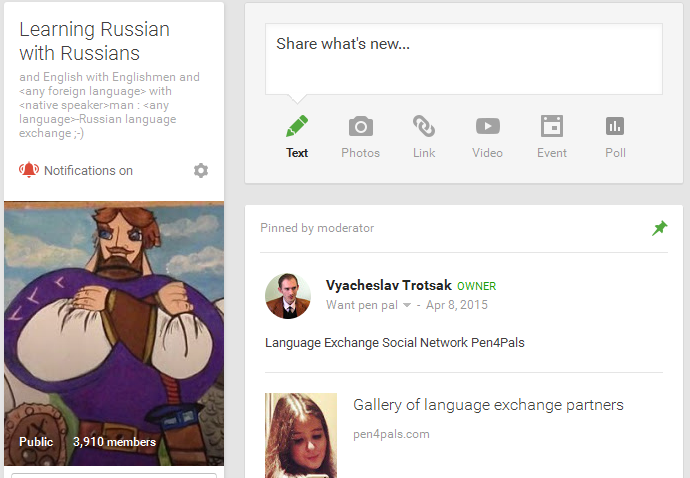Image resolution: width=690 pixels, height=478 pixels.
Task: Click Language Exchange Social Network Pen4Pals text
Action: click(395, 342)
